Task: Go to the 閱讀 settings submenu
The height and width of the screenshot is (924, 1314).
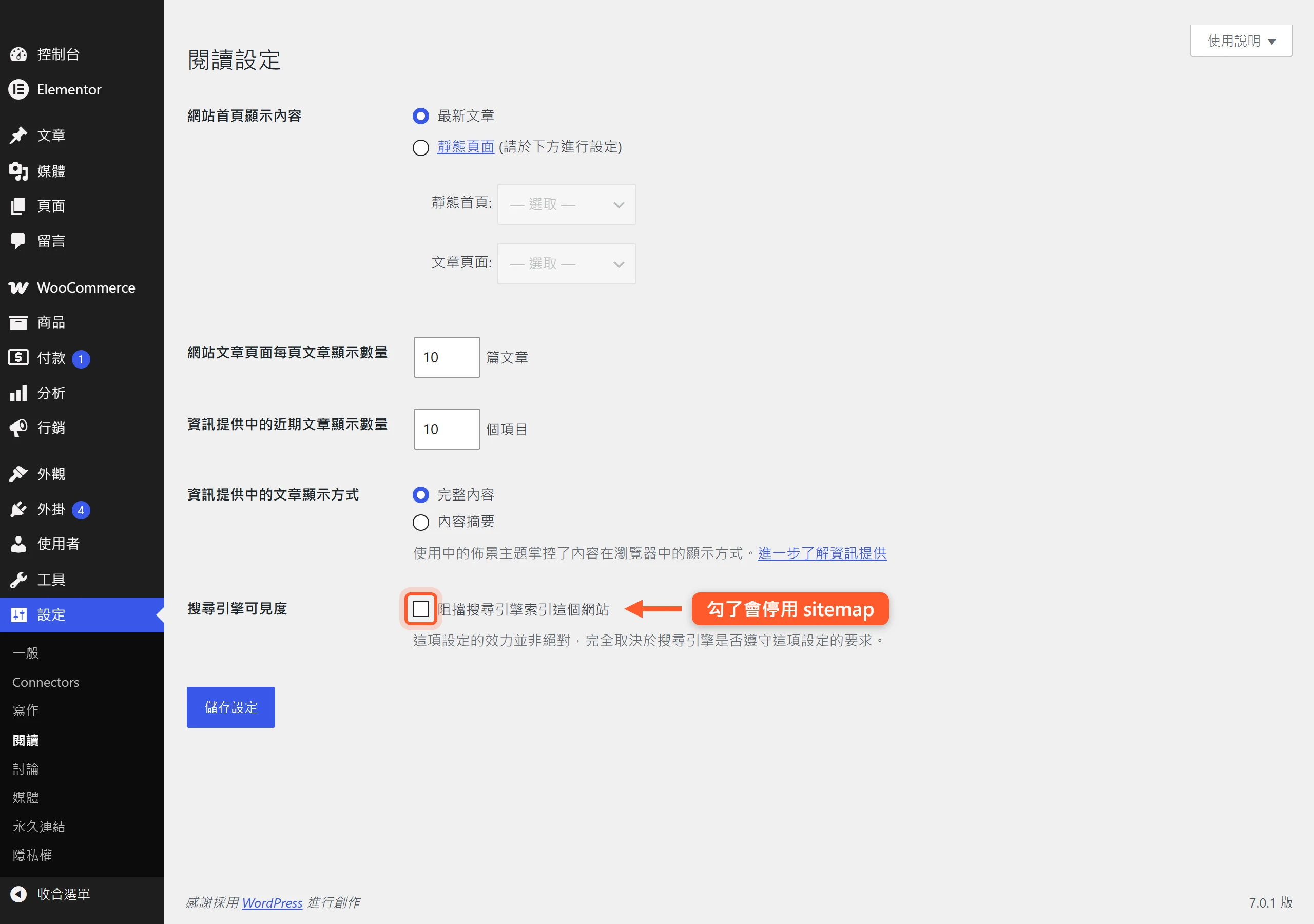Action: pos(26,740)
